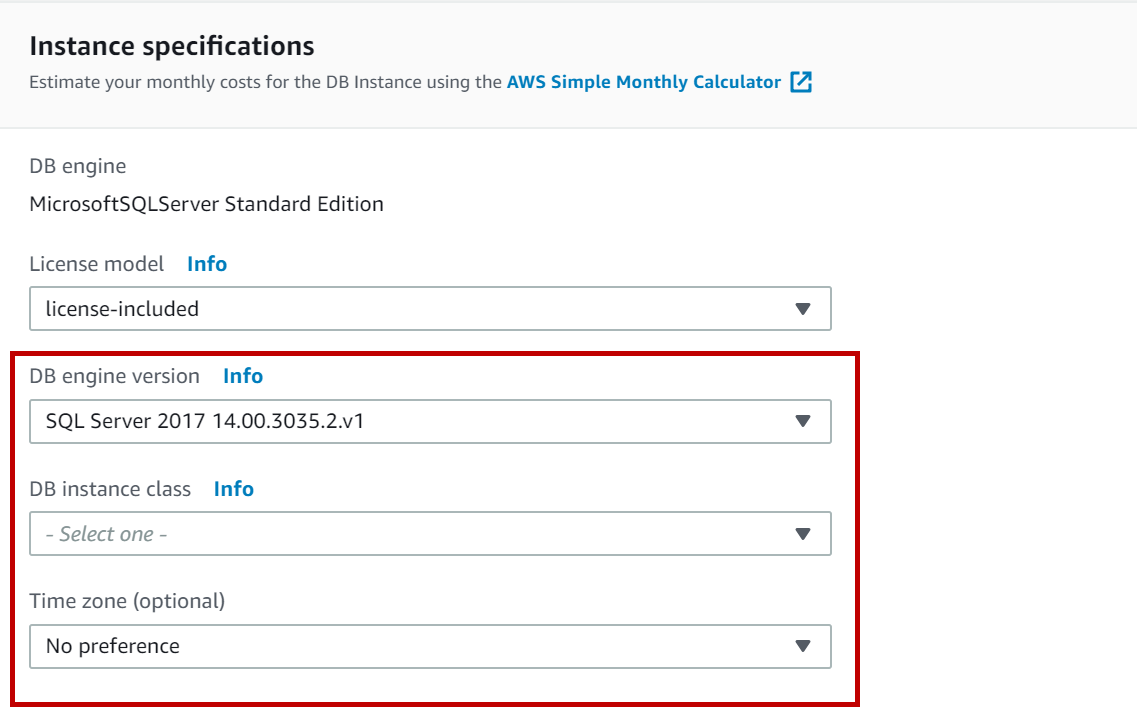The image size is (1137, 712).
Task: Click the external link icon beside AWS calculator
Action: (801, 83)
